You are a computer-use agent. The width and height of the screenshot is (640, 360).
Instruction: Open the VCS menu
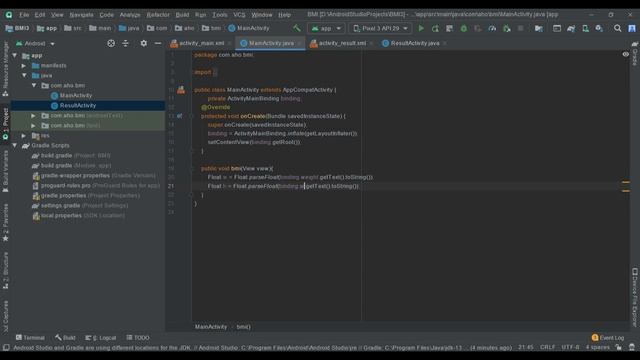239,15
